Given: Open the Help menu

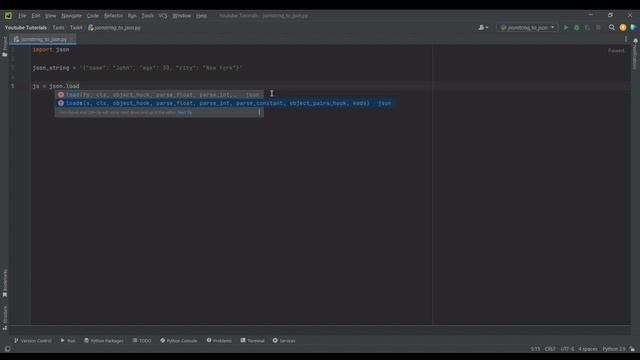Looking at the screenshot, I should [x=201, y=16].
